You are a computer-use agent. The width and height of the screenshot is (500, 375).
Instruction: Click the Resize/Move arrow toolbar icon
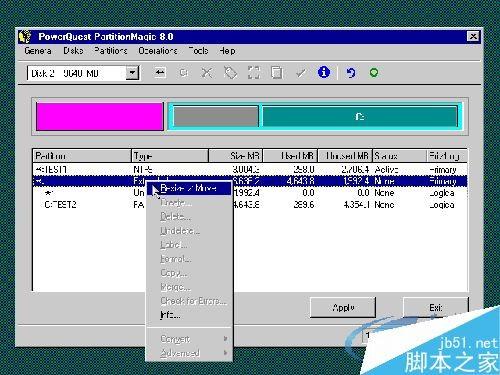160,72
